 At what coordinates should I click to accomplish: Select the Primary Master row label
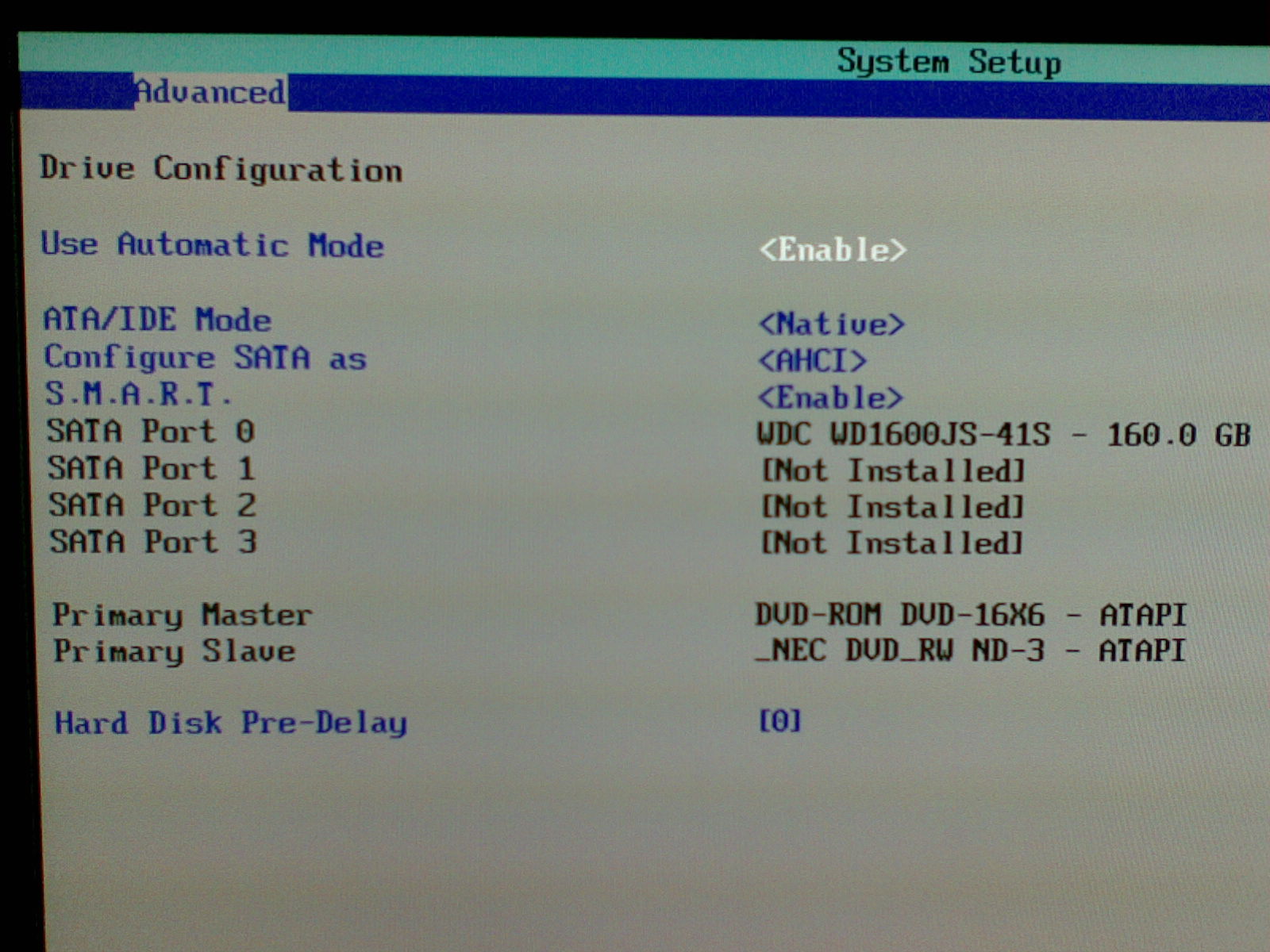point(183,615)
